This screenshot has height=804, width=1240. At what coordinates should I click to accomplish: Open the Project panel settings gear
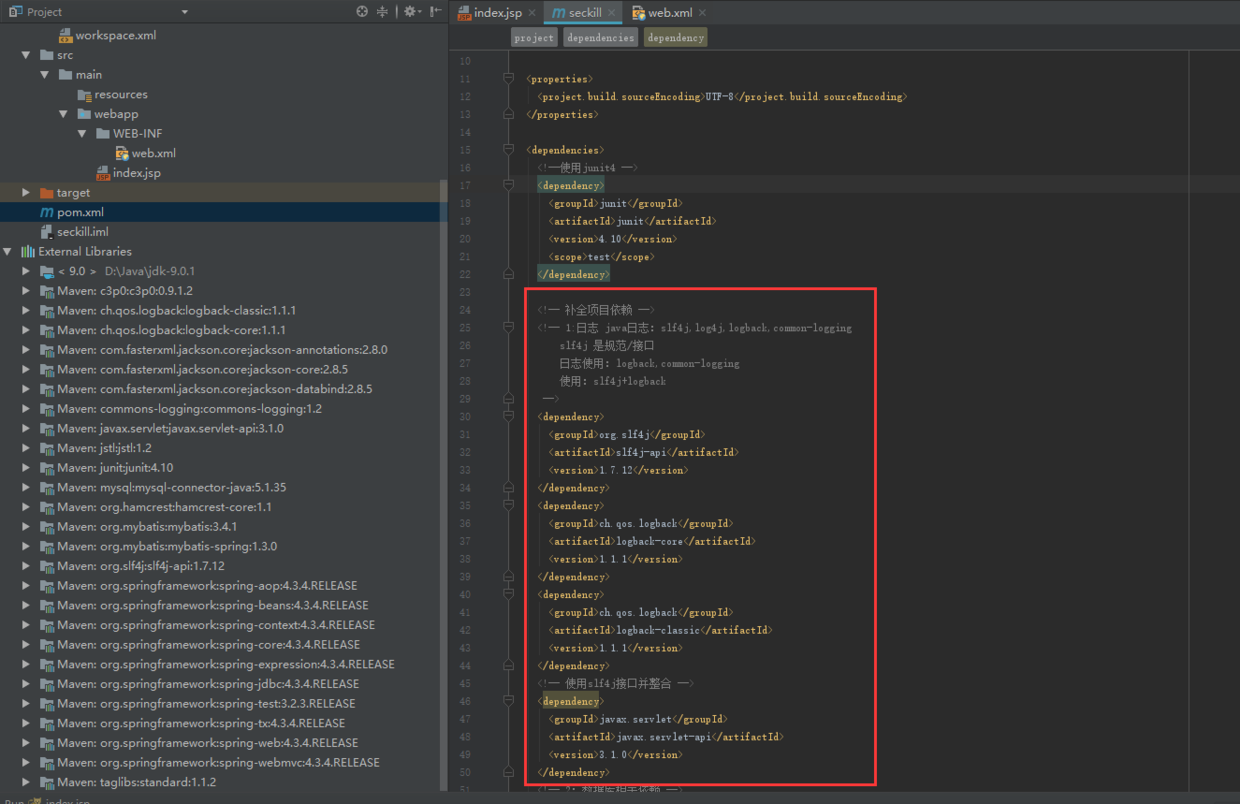coord(410,12)
